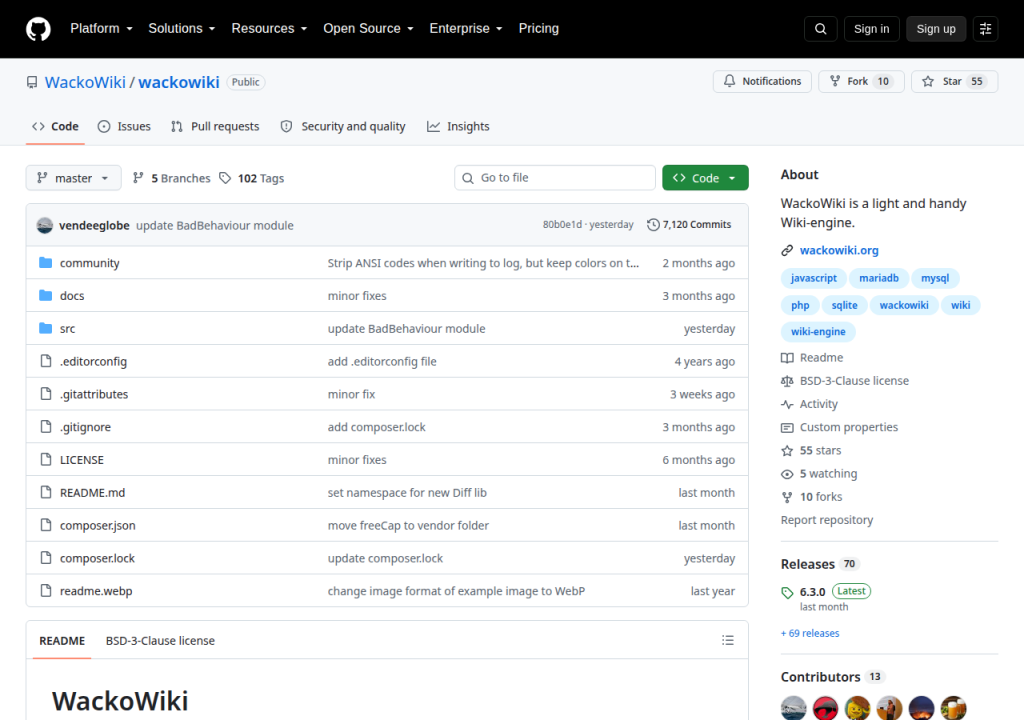
Task: Open commit history clock icon
Action: pyautogui.click(x=653, y=225)
